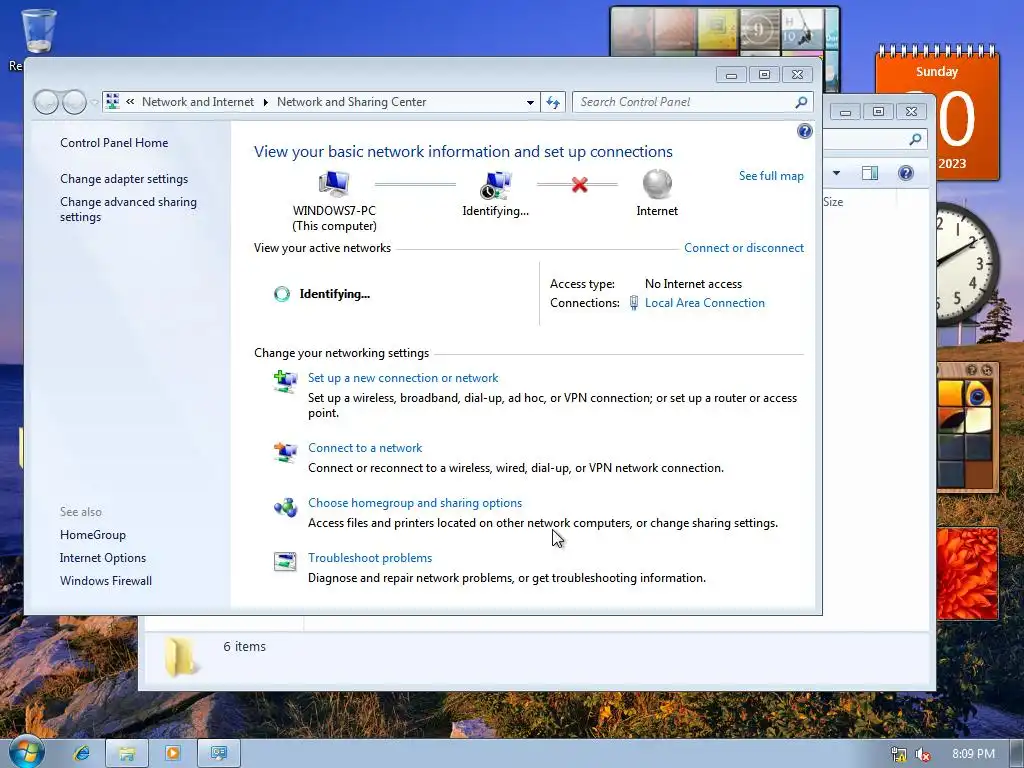1024x768 pixels.
Task: Click the red X connection error icon
Action: tap(579, 185)
